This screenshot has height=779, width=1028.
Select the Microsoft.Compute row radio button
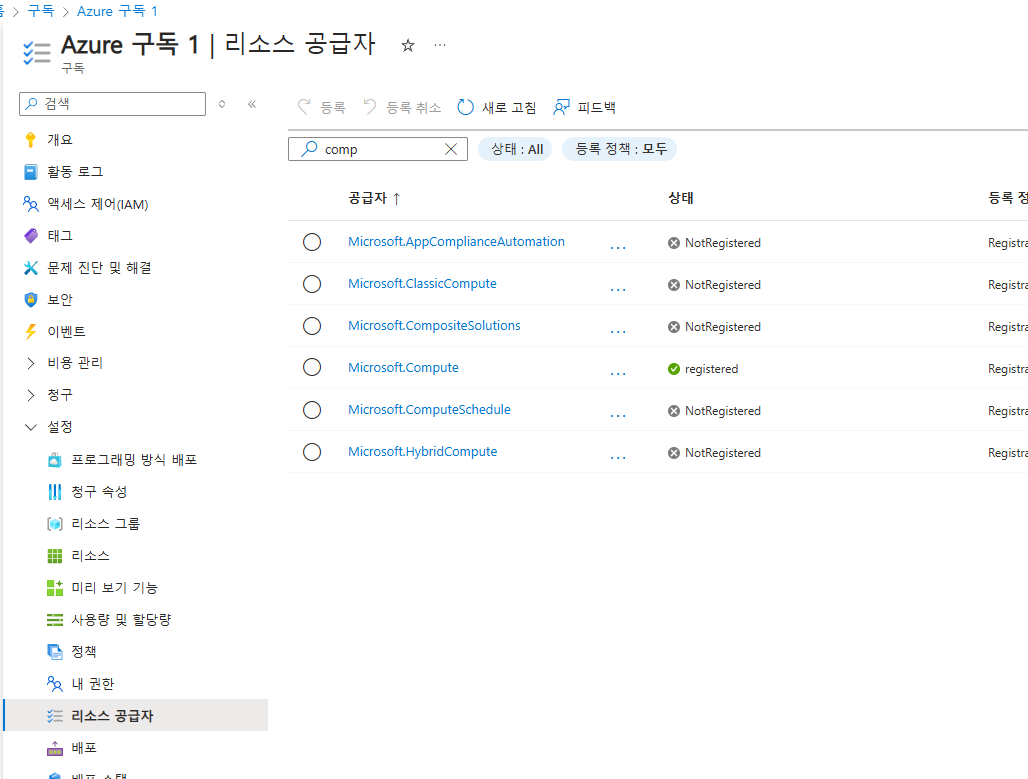pos(312,368)
